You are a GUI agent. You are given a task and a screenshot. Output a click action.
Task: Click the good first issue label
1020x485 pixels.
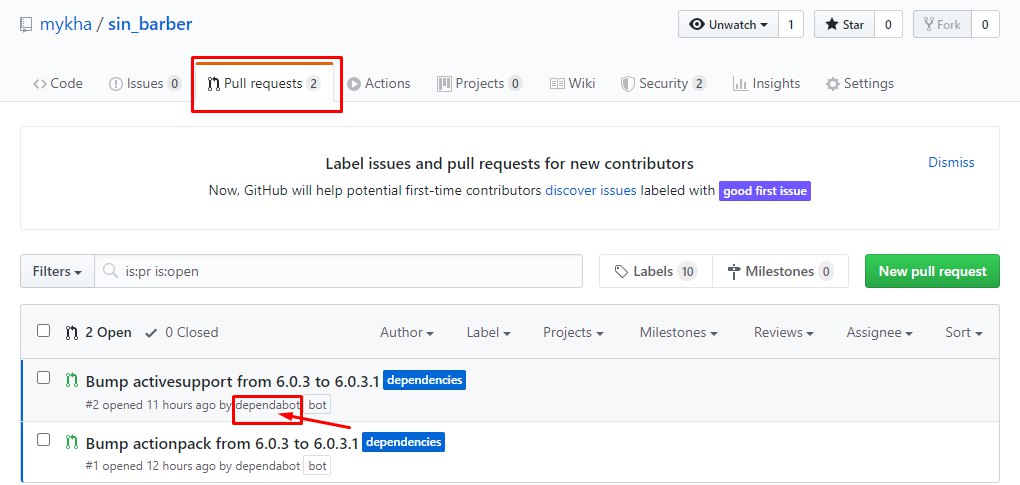(765, 191)
